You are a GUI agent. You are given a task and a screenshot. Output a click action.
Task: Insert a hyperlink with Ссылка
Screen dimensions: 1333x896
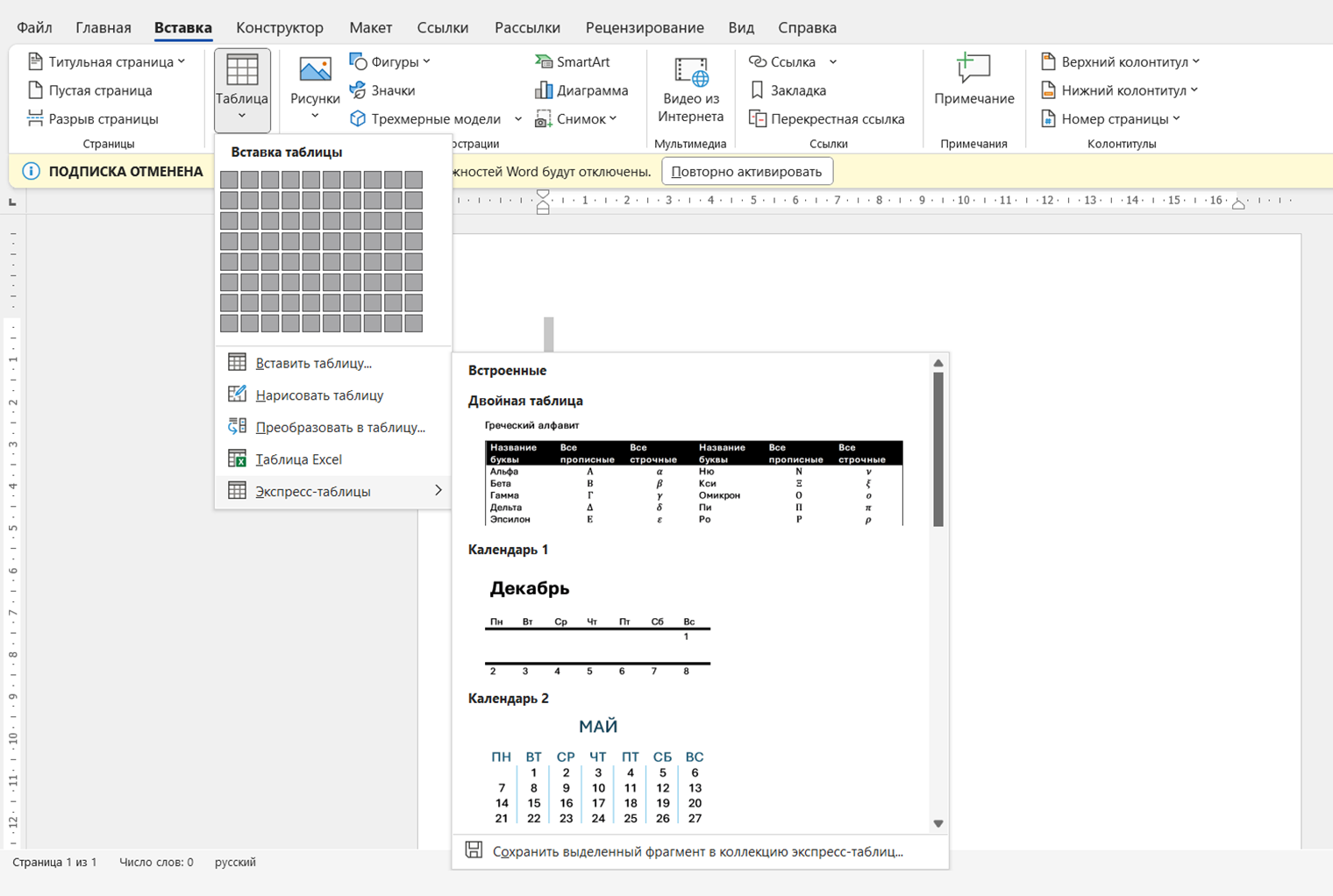tap(782, 61)
